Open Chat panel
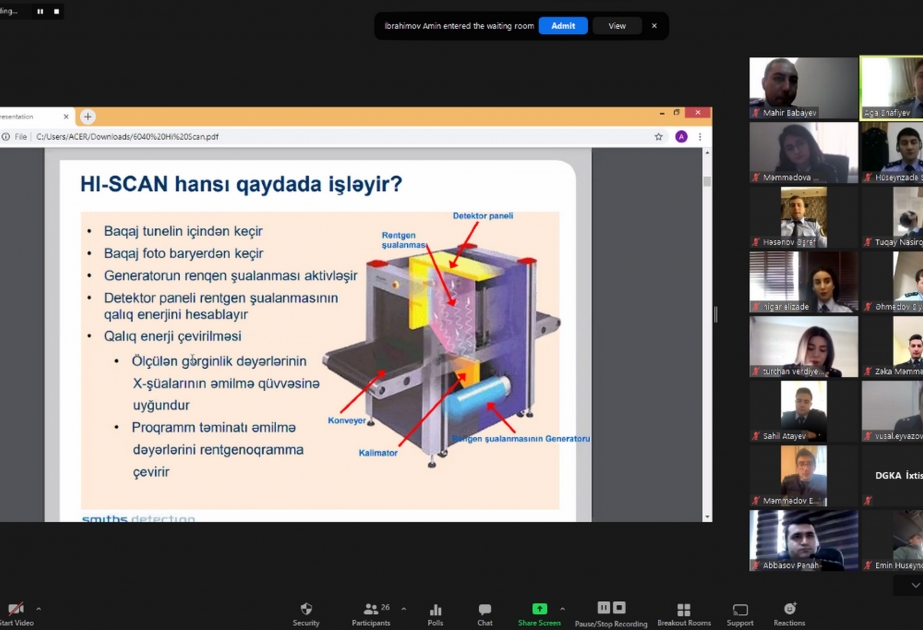Screen dimensions: 923x630 tap(485, 614)
